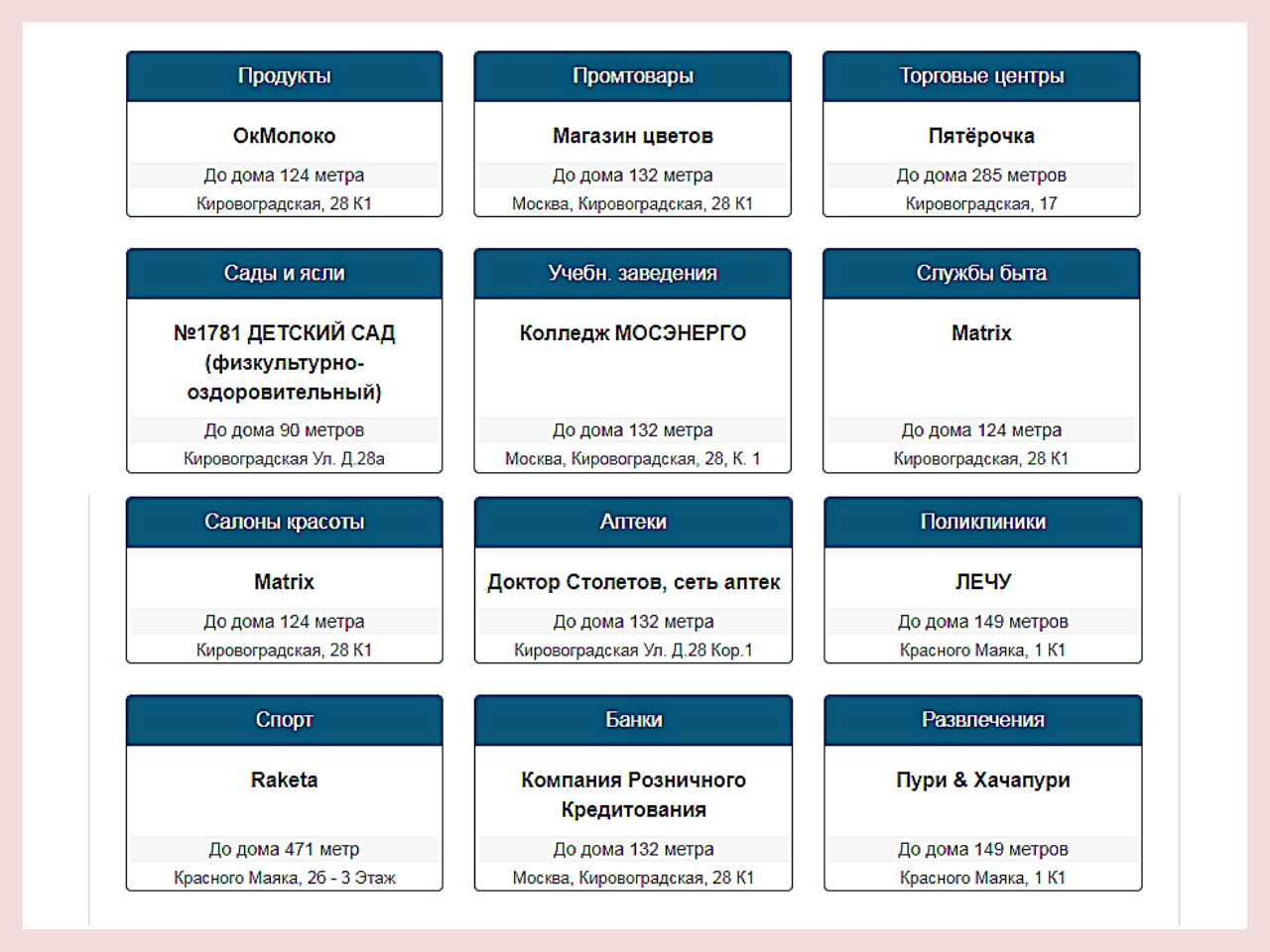Click Красного Маяка, 1 К1 under ЛЕЧУ
This screenshot has height=952, width=1270.
point(982,651)
